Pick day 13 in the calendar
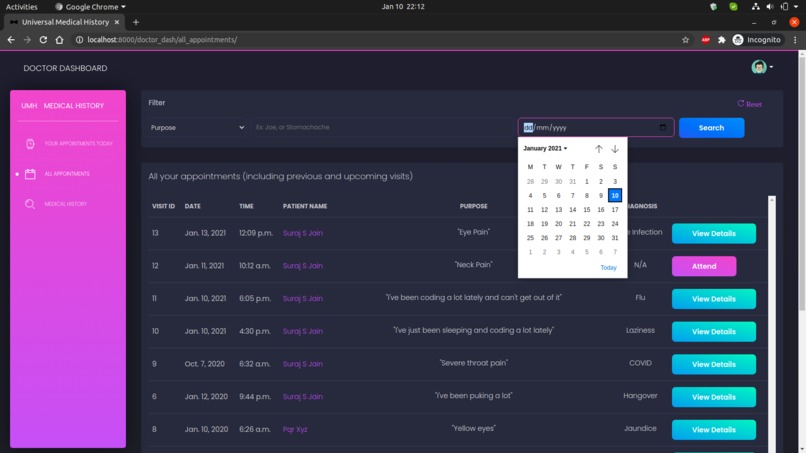Image resolution: width=806 pixels, height=453 pixels. 558,210
